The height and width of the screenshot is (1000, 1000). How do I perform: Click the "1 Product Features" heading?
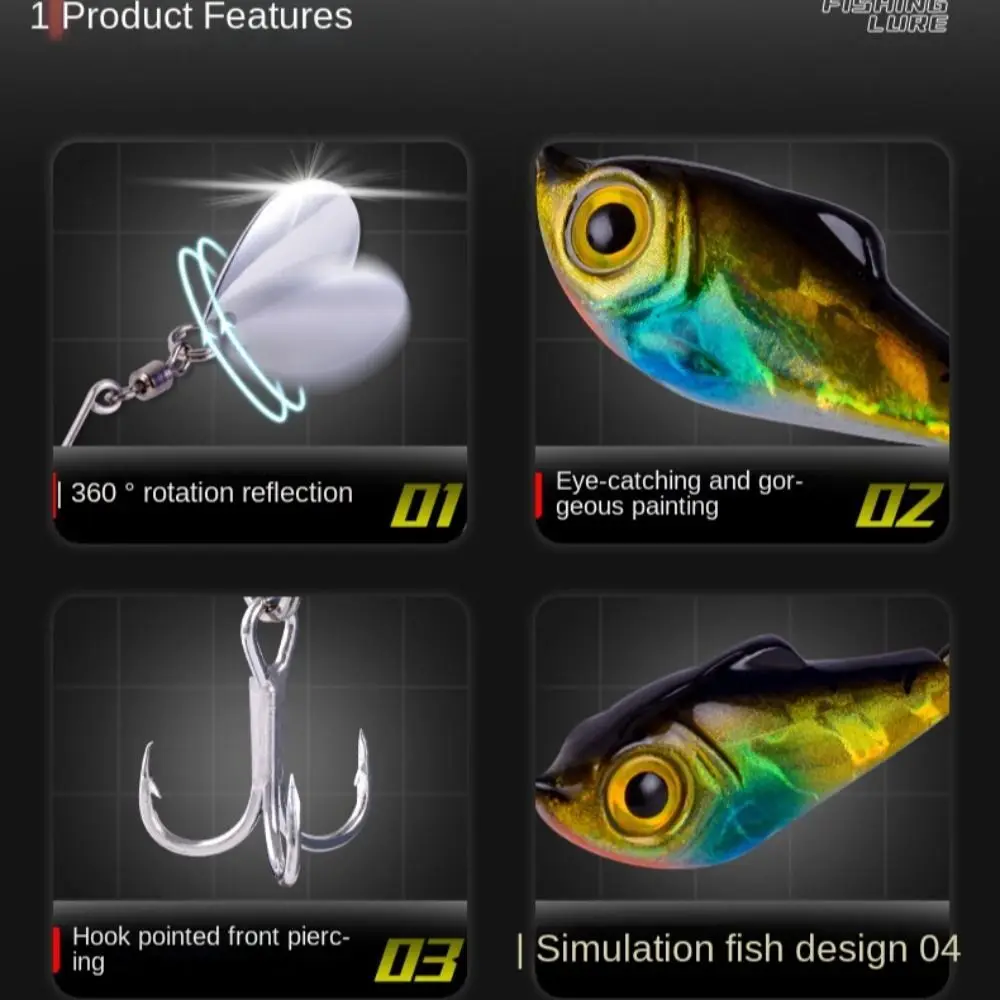point(191,16)
